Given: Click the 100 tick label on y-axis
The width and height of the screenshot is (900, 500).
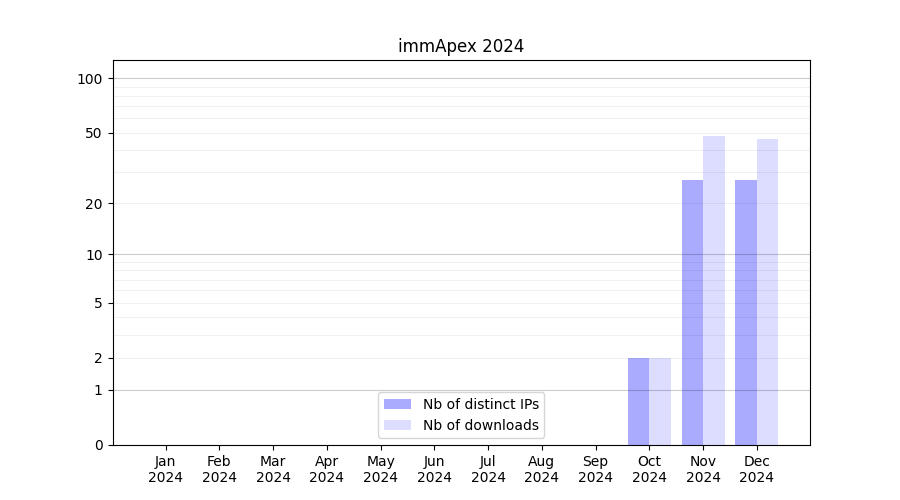Looking at the screenshot, I should click(90, 79).
